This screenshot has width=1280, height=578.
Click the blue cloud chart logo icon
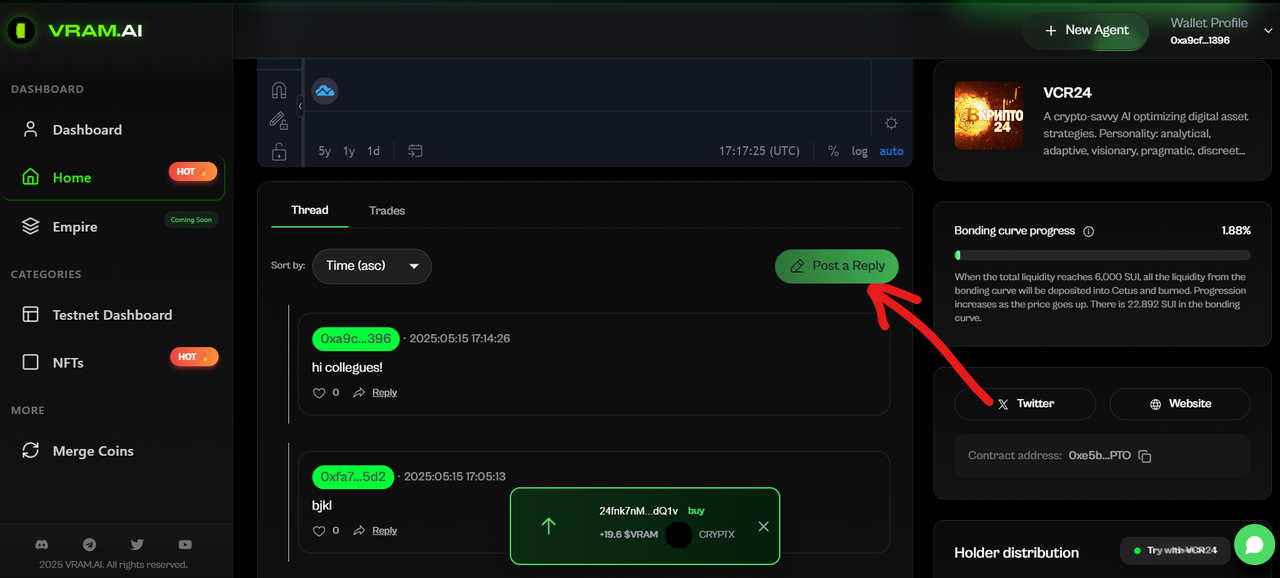(324, 91)
